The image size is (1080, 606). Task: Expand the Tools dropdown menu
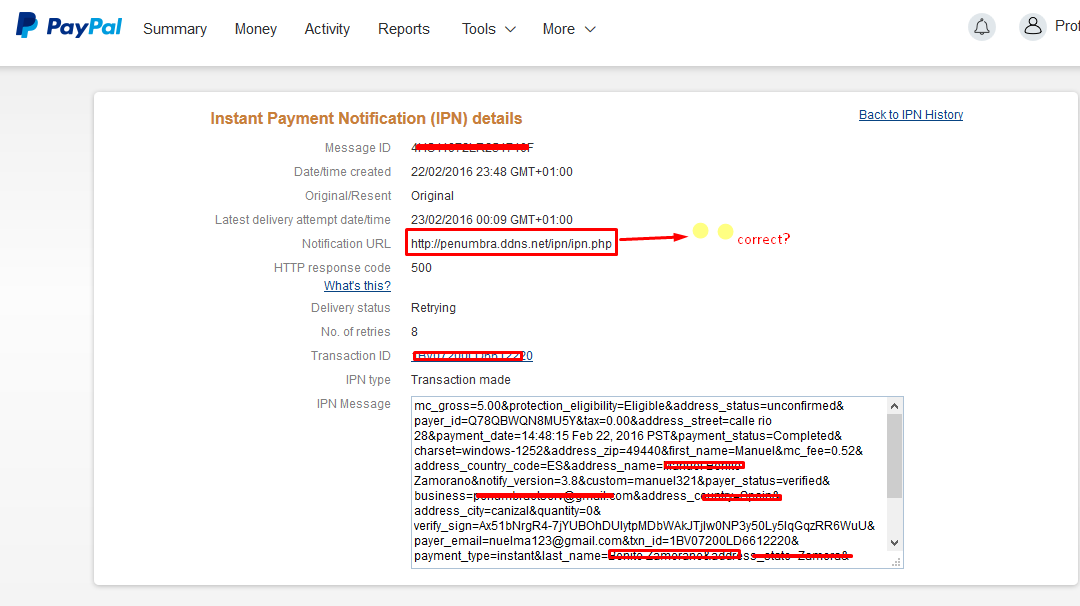(x=488, y=29)
